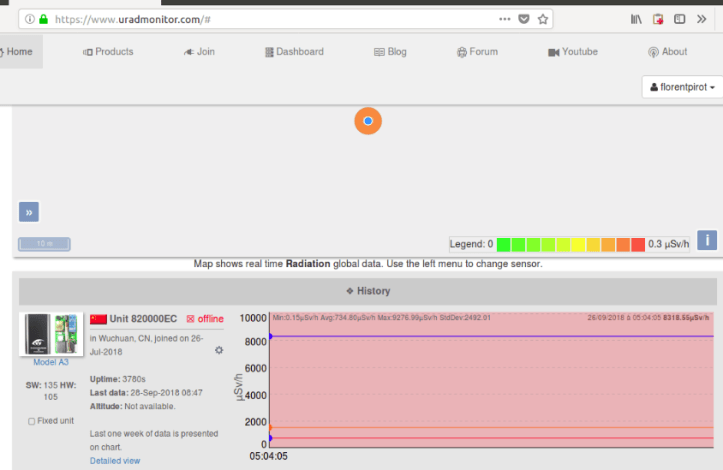Image resolution: width=723 pixels, height=470 pixels.
Task: Open the Firefox library icon
Action: pyautogui.click(x=636, y=19)
